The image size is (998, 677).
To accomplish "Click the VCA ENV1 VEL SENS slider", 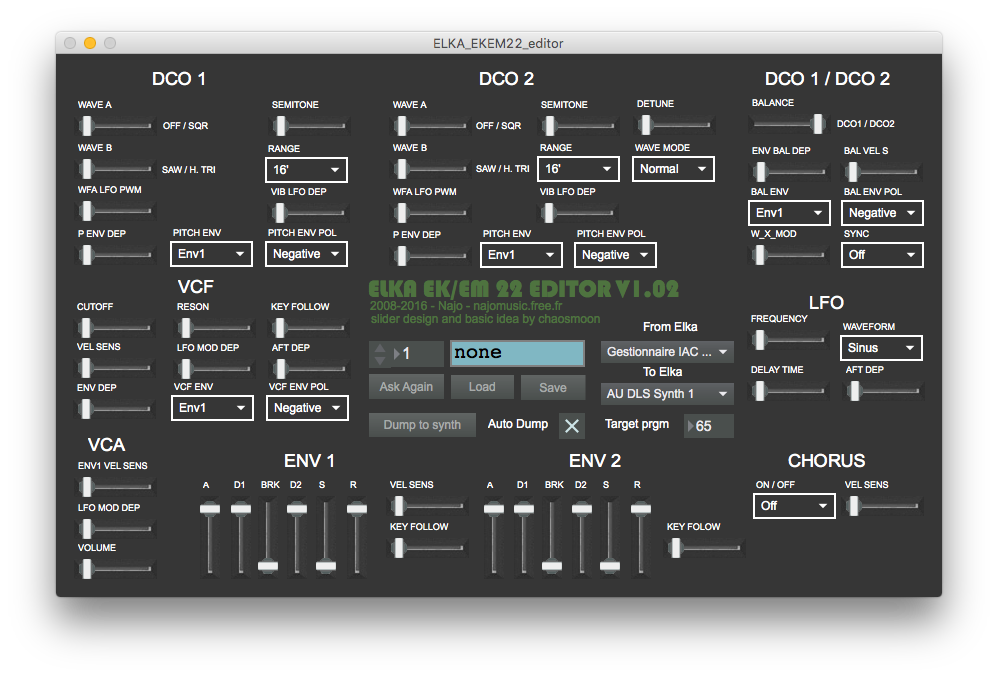I will (x=116, y=487).
